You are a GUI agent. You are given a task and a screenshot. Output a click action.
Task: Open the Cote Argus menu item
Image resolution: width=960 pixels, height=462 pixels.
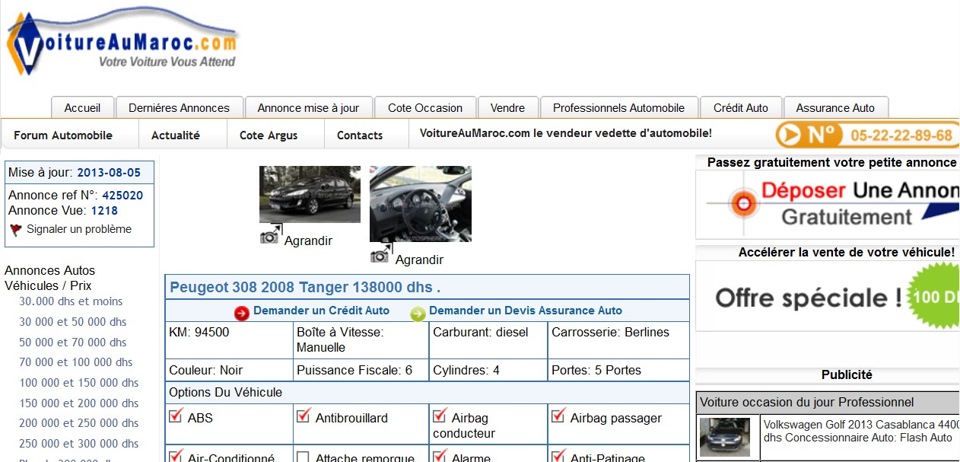268,135
